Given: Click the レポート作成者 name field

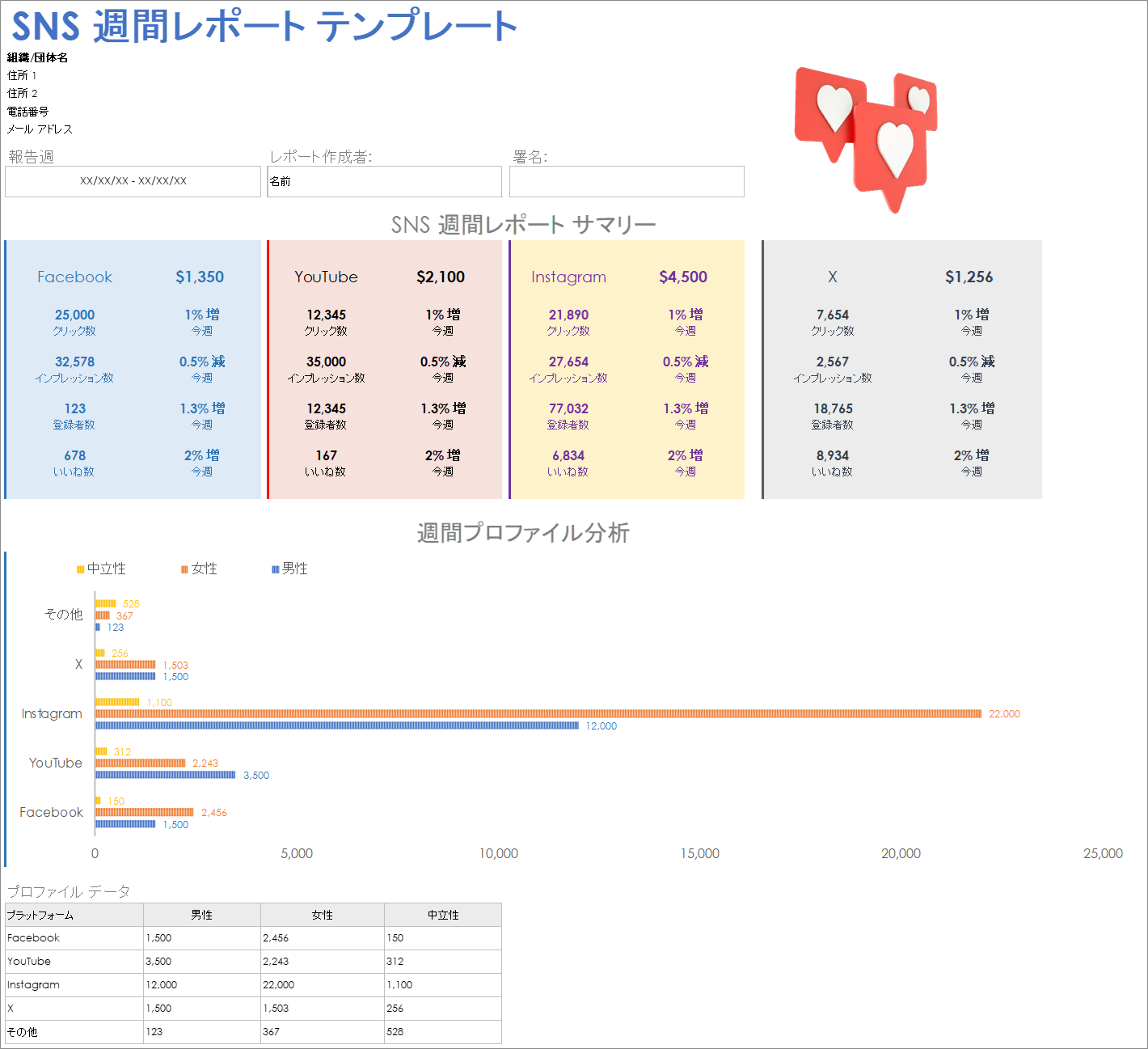Looking at the screenshot, I should pos(384,181).
